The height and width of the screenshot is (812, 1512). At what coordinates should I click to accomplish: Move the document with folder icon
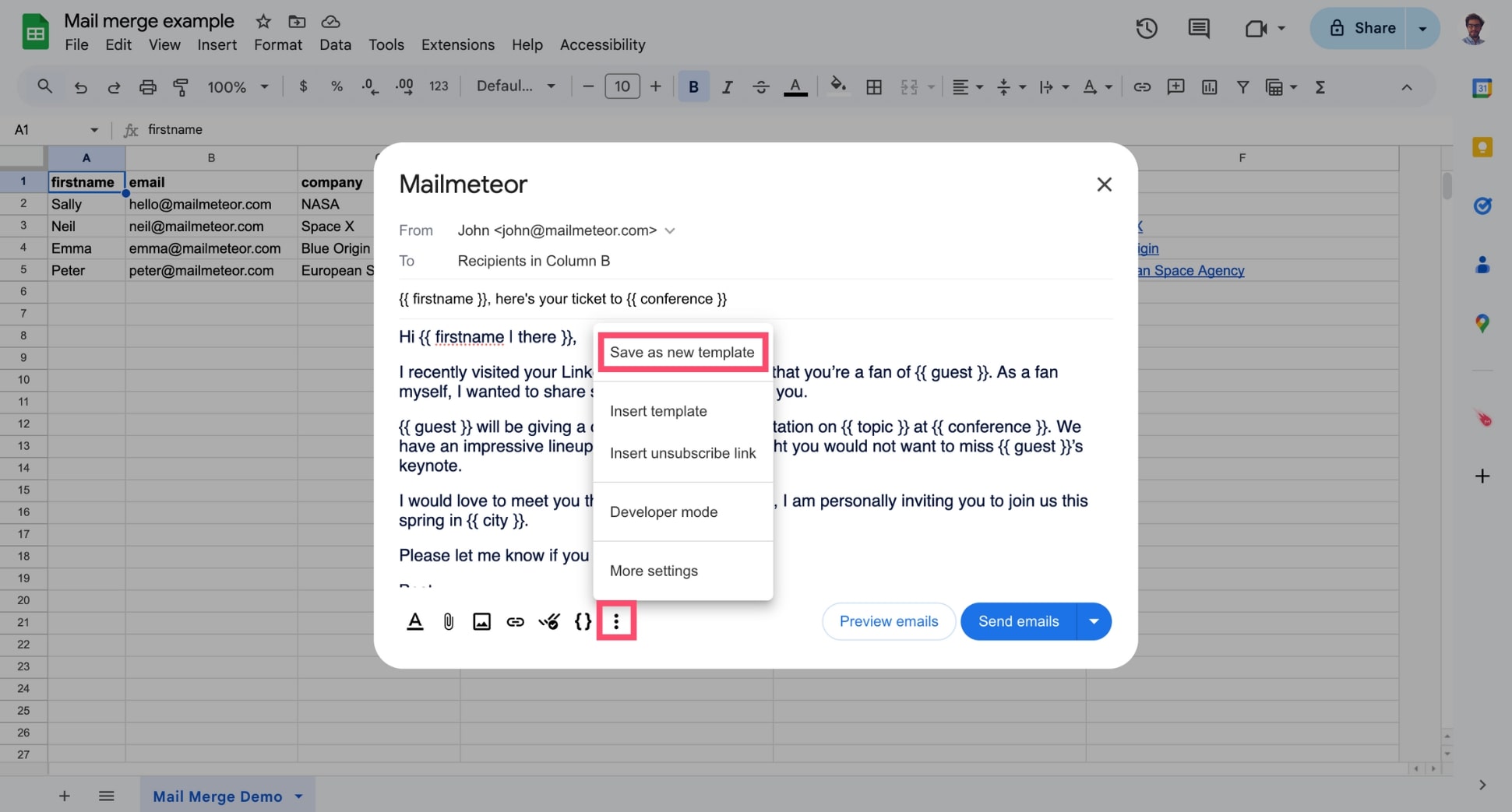tap(296, 21)
